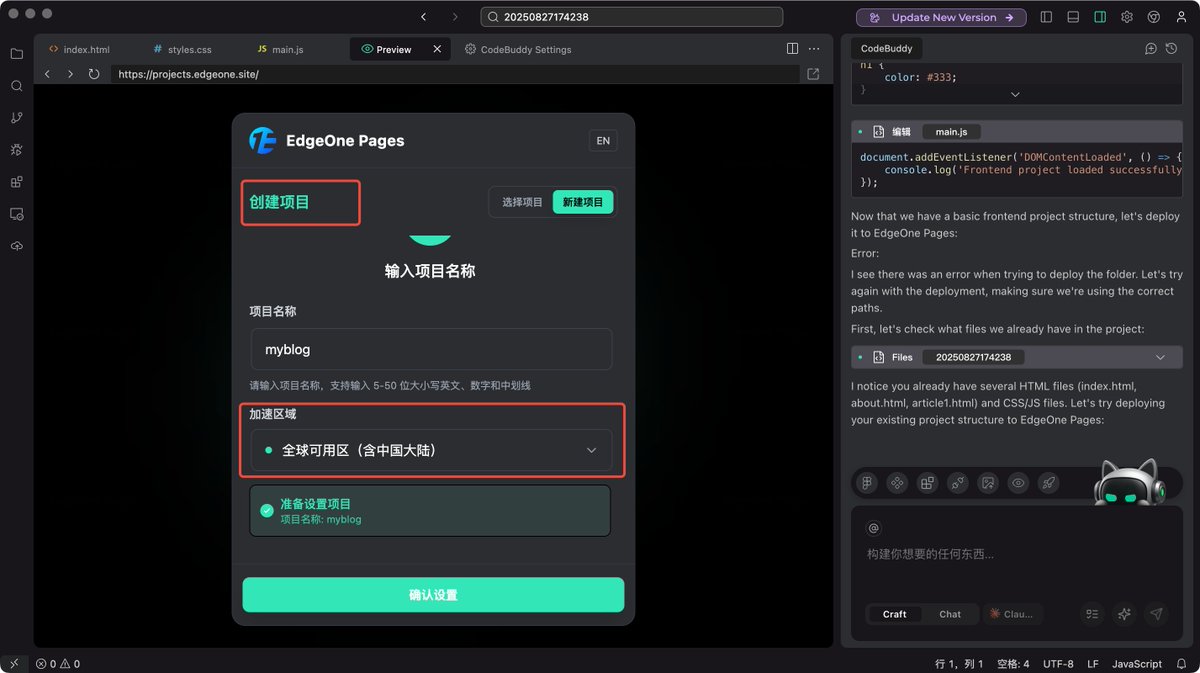Image resolution: width=1200 pixels, height=673 pixels.
Task: Switch language with EN button
Action: point(603,141)
